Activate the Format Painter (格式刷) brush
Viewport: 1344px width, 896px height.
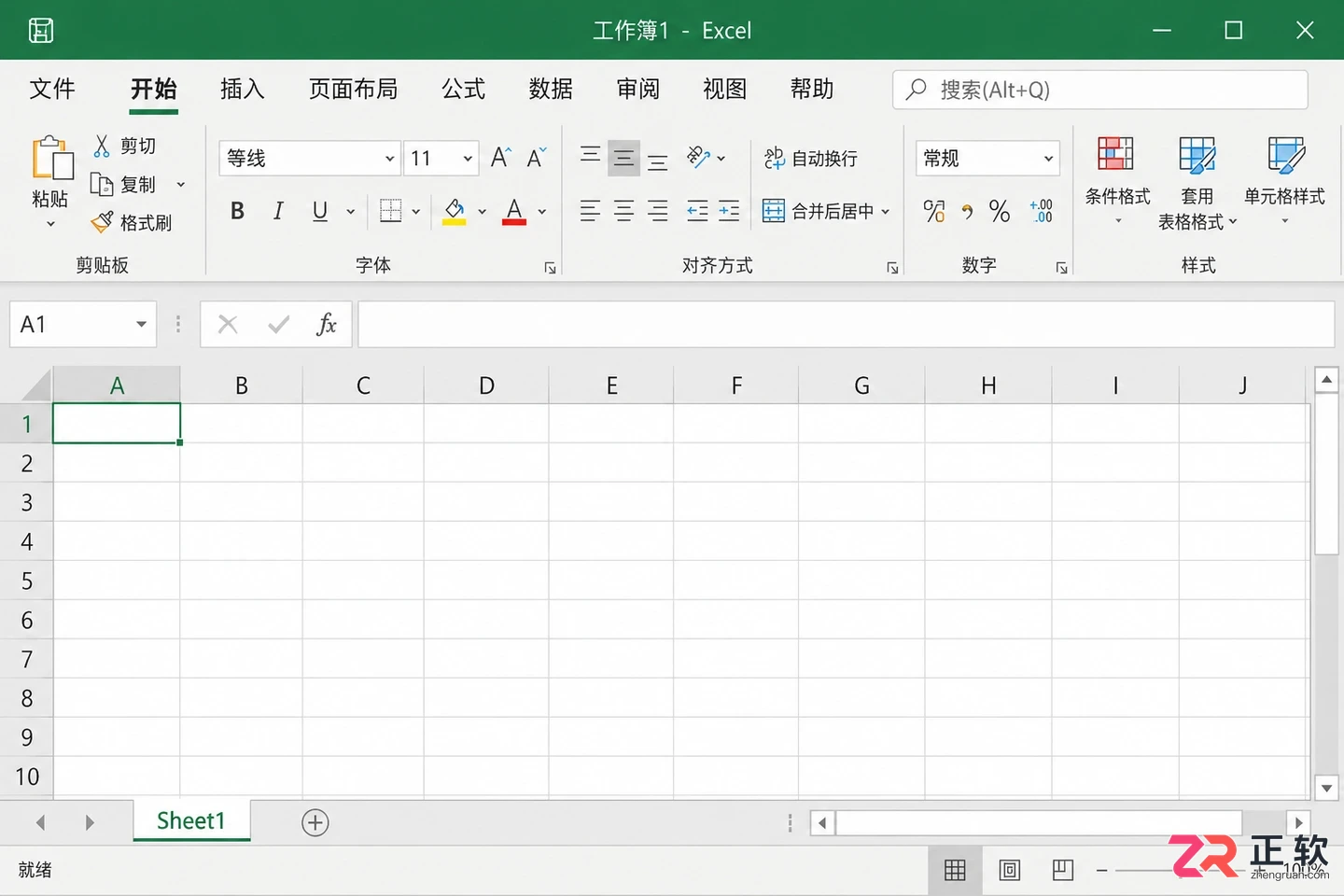(102, 222)
